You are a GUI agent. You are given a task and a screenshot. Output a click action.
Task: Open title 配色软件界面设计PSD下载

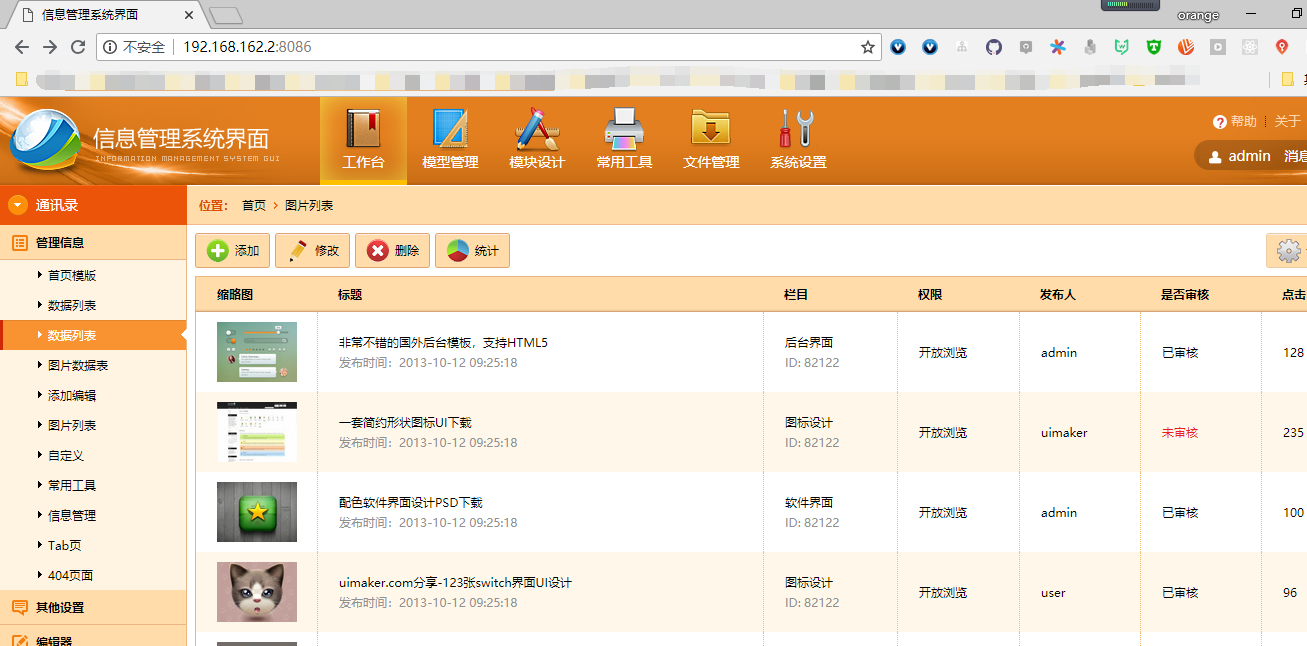click(x=411, y=502)
